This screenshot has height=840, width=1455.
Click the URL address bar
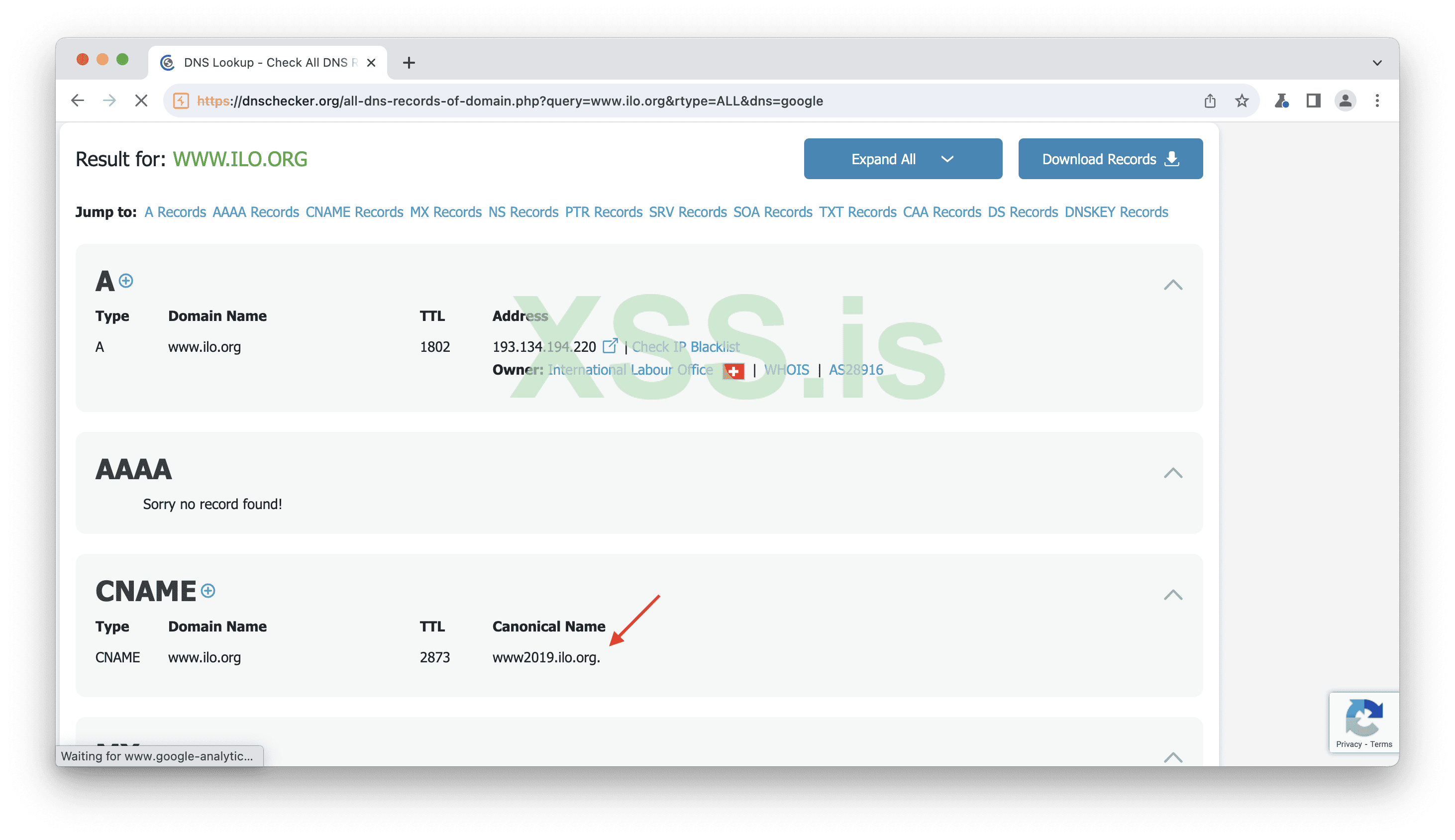coord(634,101)
